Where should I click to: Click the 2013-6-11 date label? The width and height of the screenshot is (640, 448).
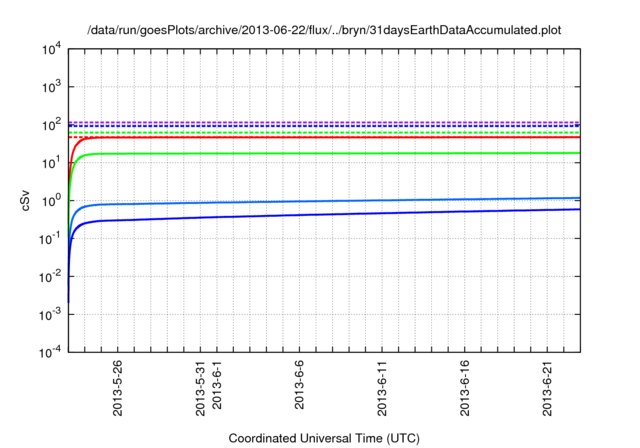382,388
